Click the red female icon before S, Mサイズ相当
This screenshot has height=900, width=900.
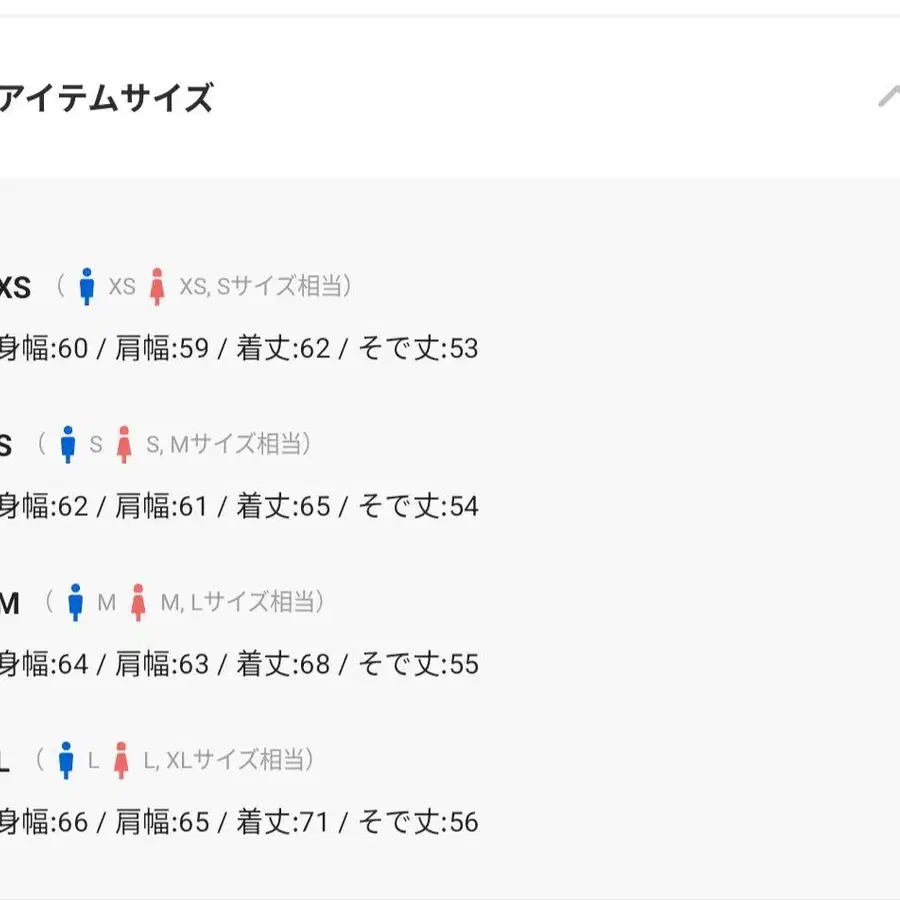point(124,444)
